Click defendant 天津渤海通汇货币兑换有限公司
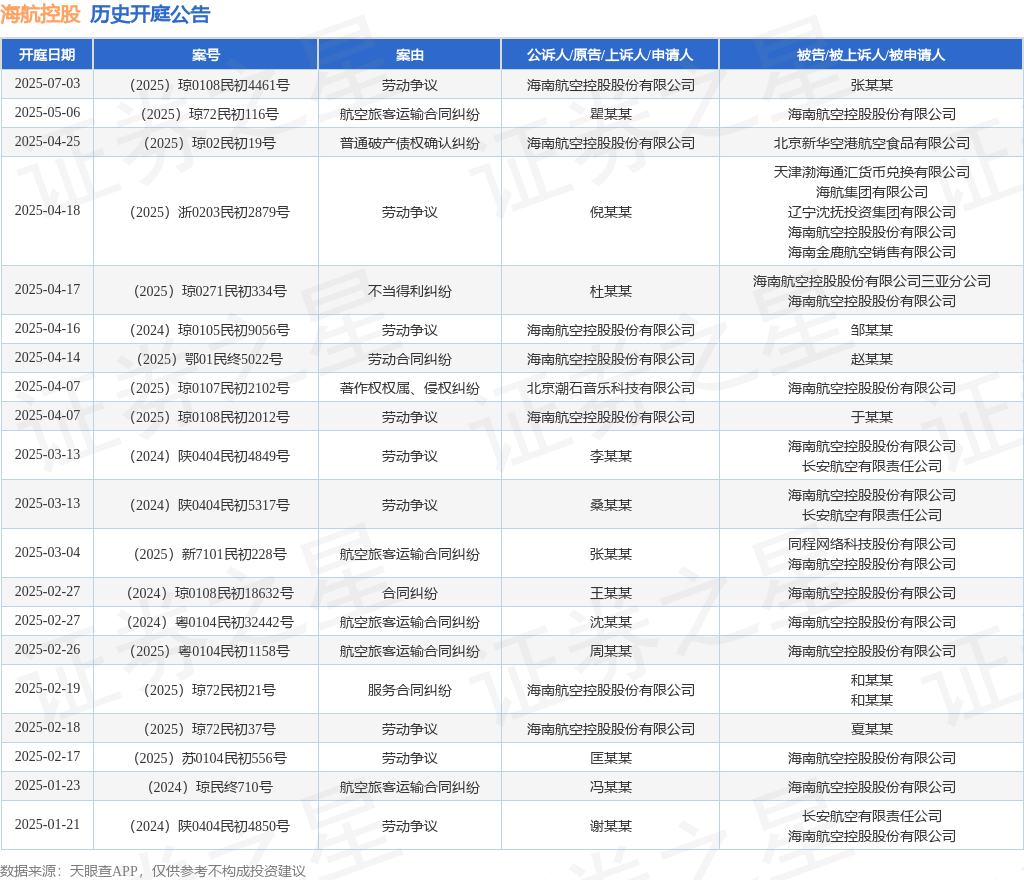1024x880 pixels. pyautogui.click(x=871, y=172)
